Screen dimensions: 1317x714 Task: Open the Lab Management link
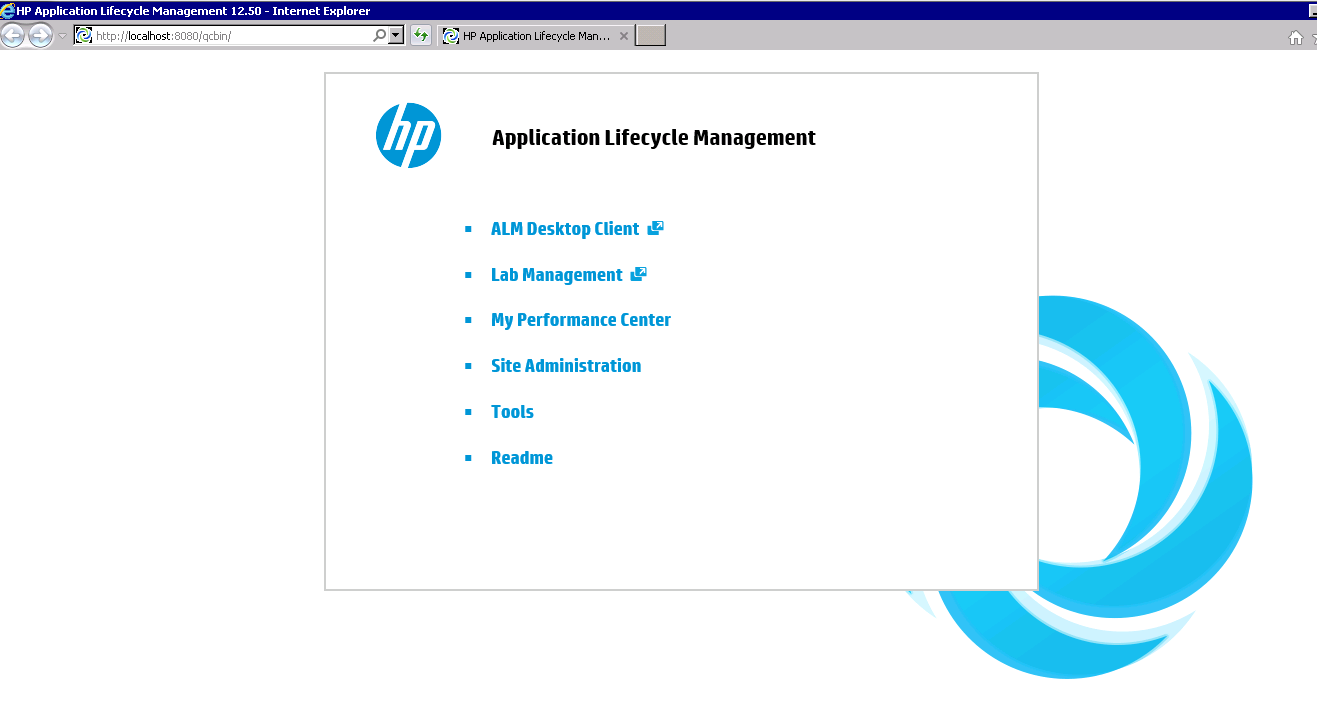pyautogui.click(x=557, y=275)
